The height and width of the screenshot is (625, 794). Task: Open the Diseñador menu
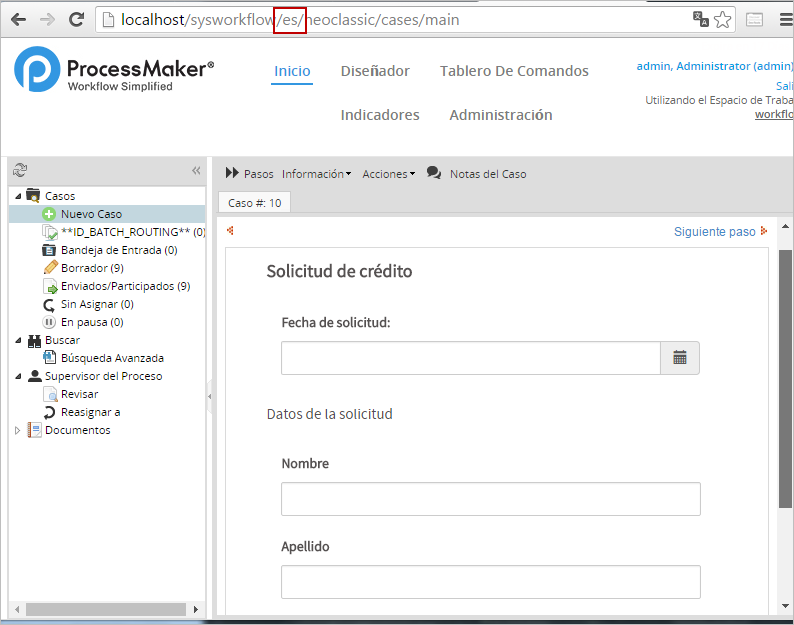pyautogui.click(x=375, y=71)
